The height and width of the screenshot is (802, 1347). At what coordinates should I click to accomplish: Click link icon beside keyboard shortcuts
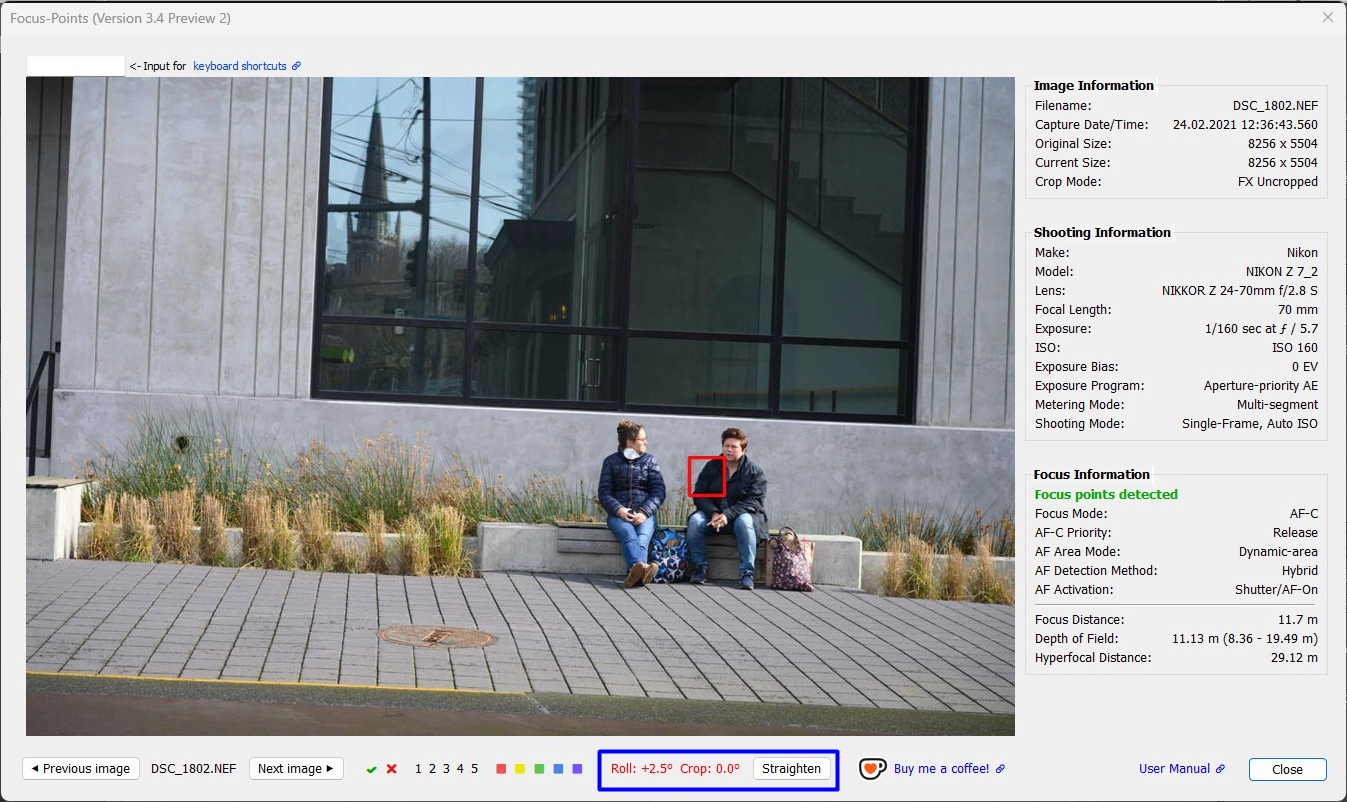pos(296,67)
